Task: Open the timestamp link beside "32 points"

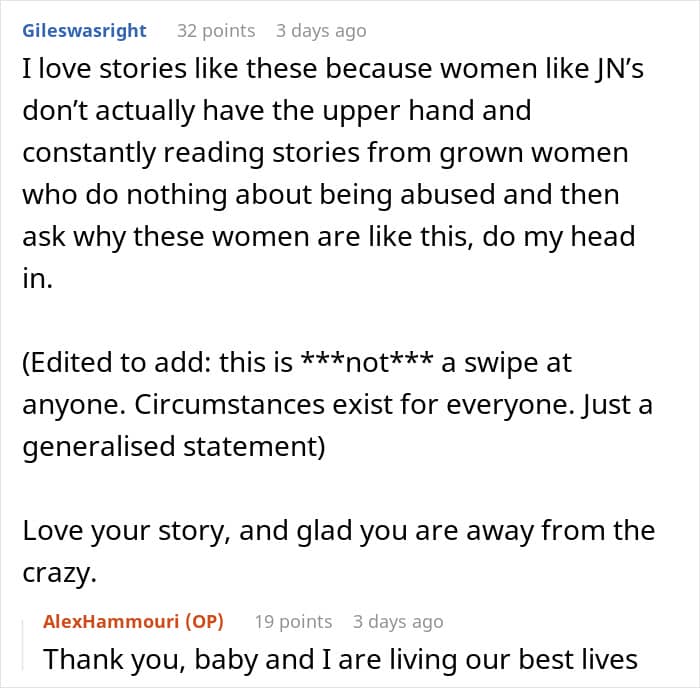Action: [321, 31]
